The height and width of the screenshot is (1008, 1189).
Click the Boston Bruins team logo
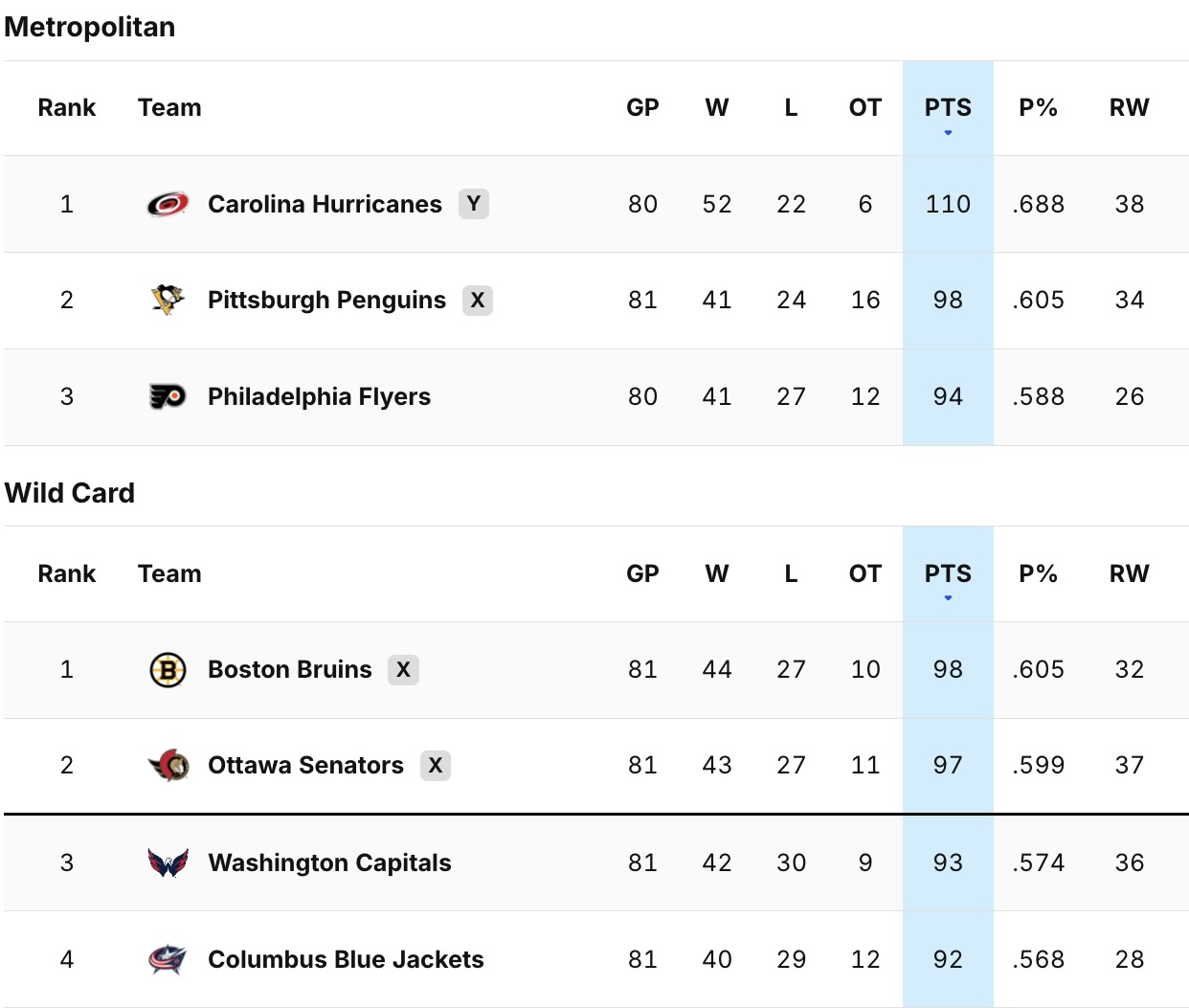(x=168, y=669)
